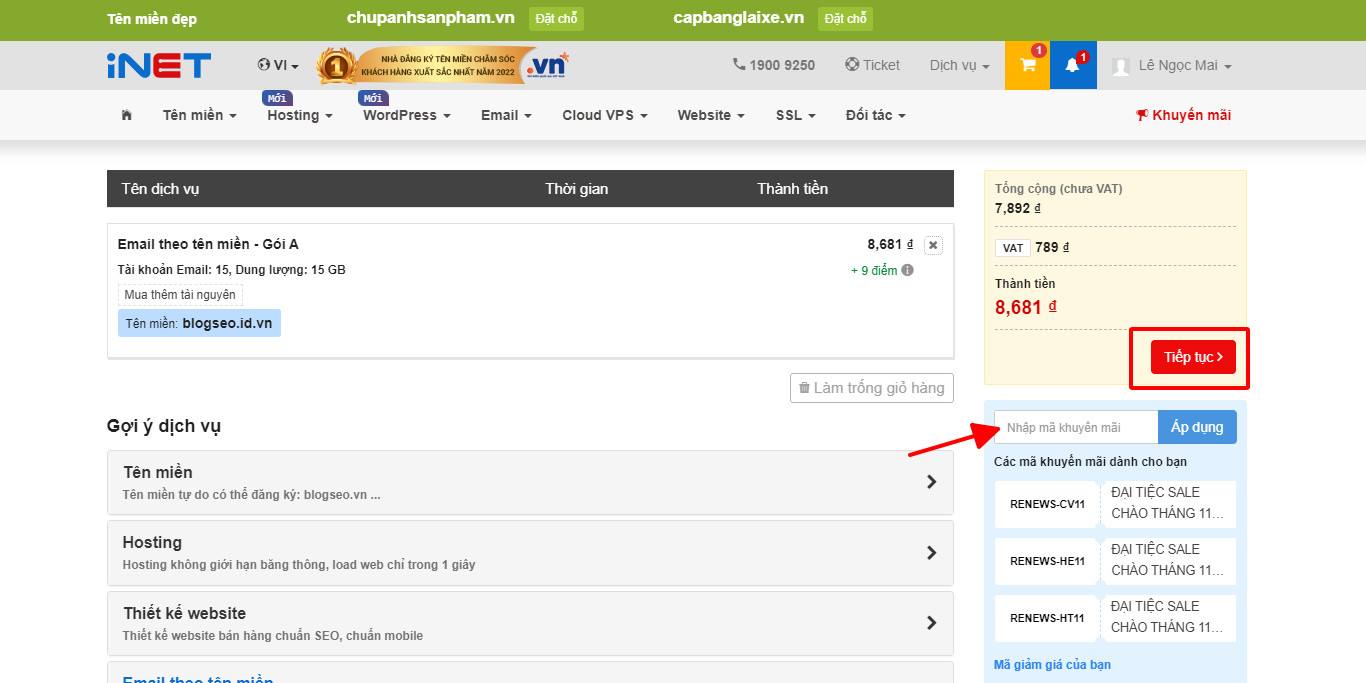Click the VAT label badge
This screenshot has height=683, width=1366.
click(x=1013, y=248)
